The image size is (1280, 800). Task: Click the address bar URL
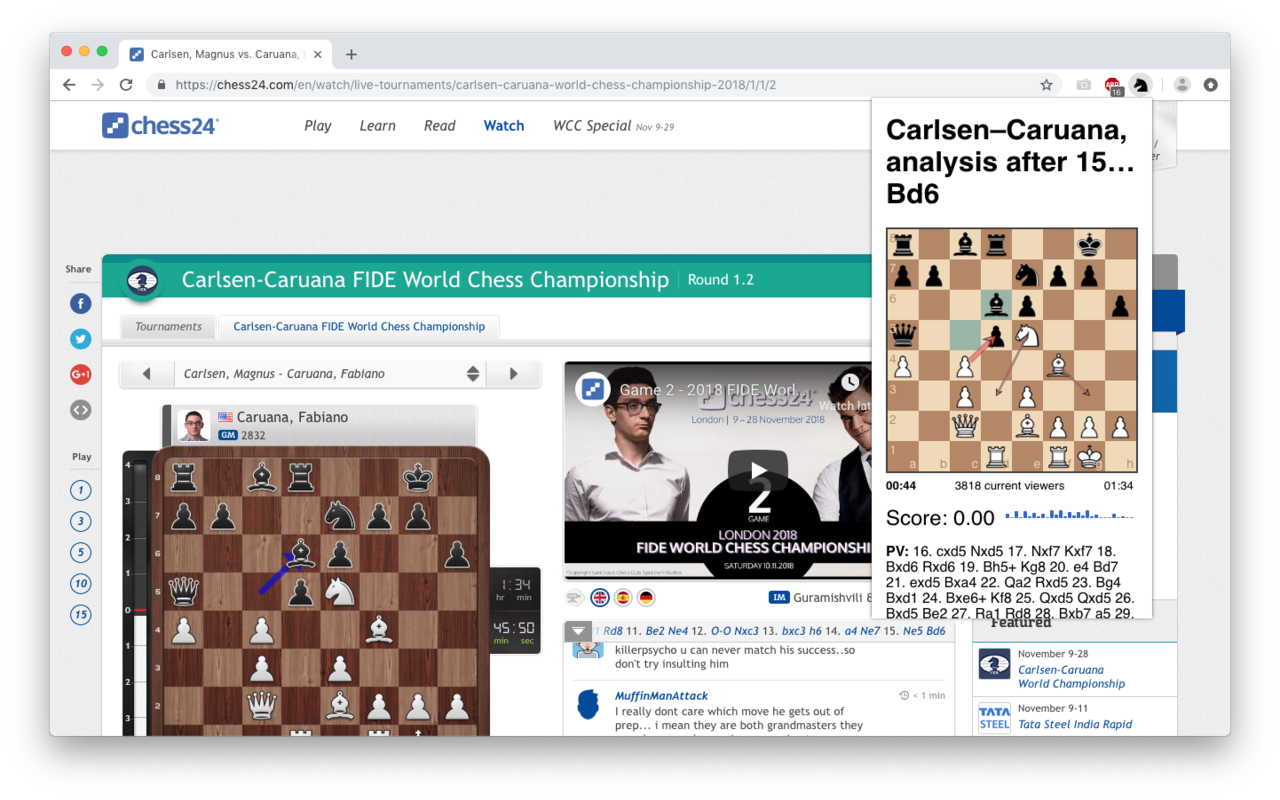tap(475, 85)
